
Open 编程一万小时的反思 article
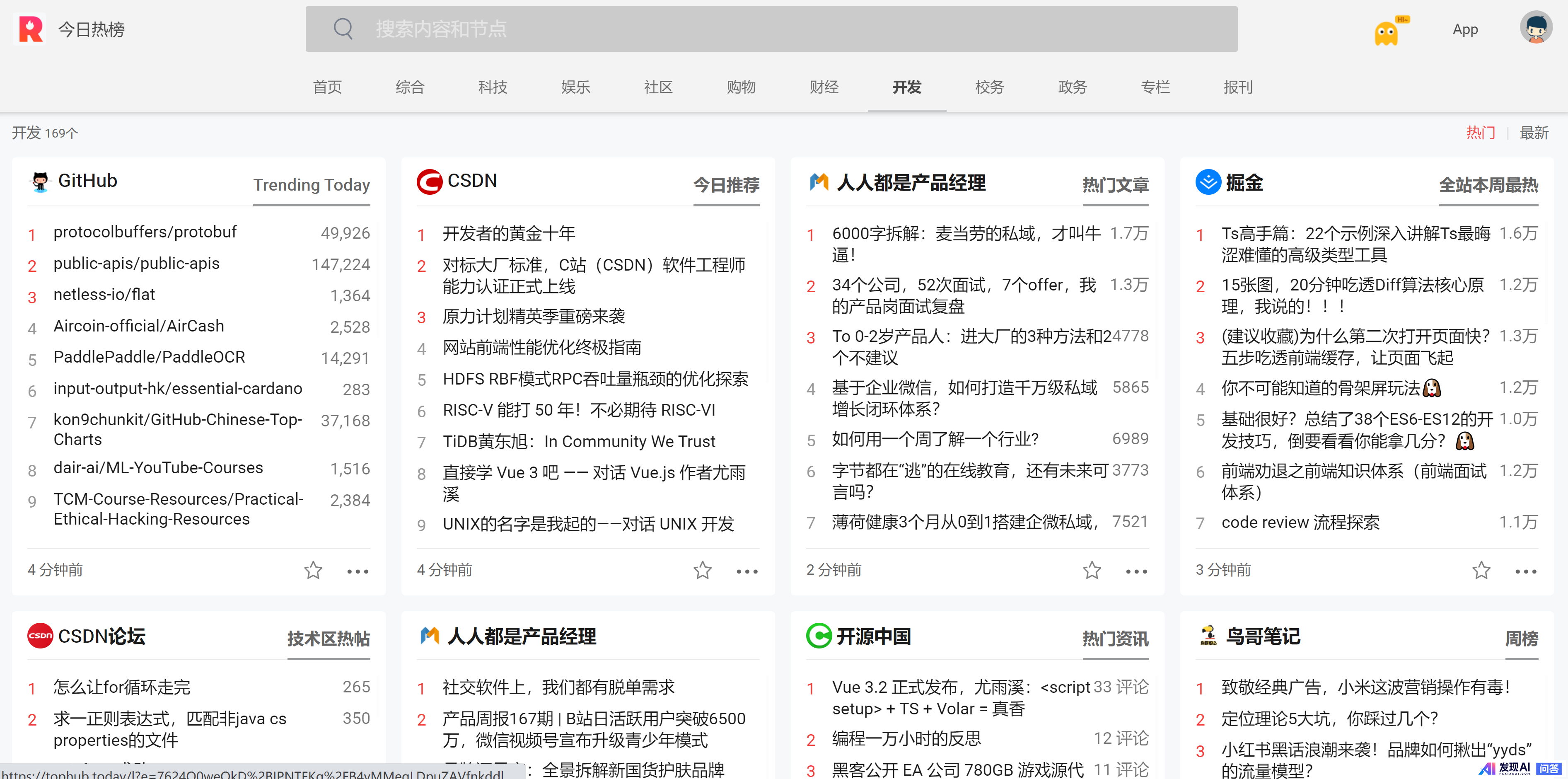[906, 739]
